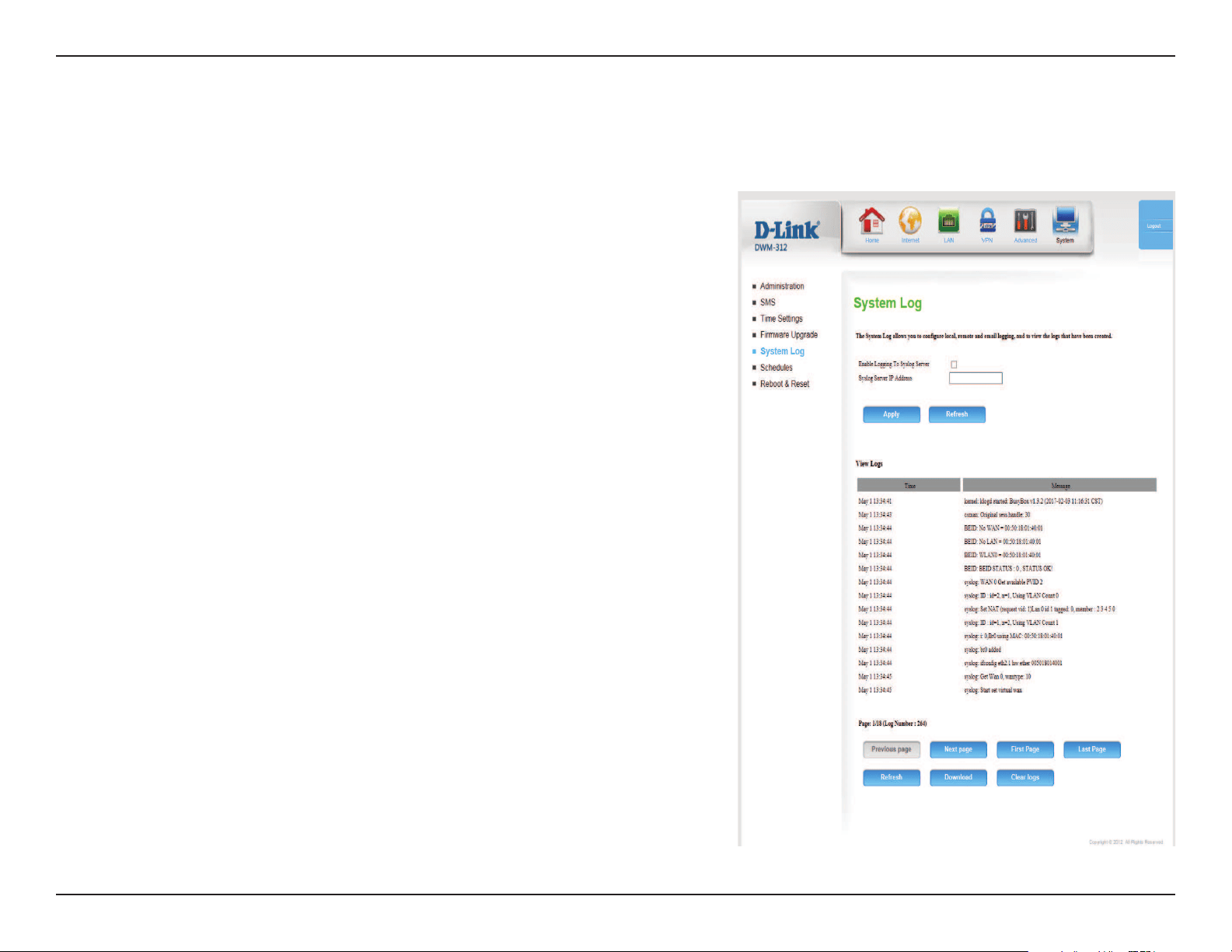
Task: Select System Log in the sidebar
Action: (x=782, y=351)
